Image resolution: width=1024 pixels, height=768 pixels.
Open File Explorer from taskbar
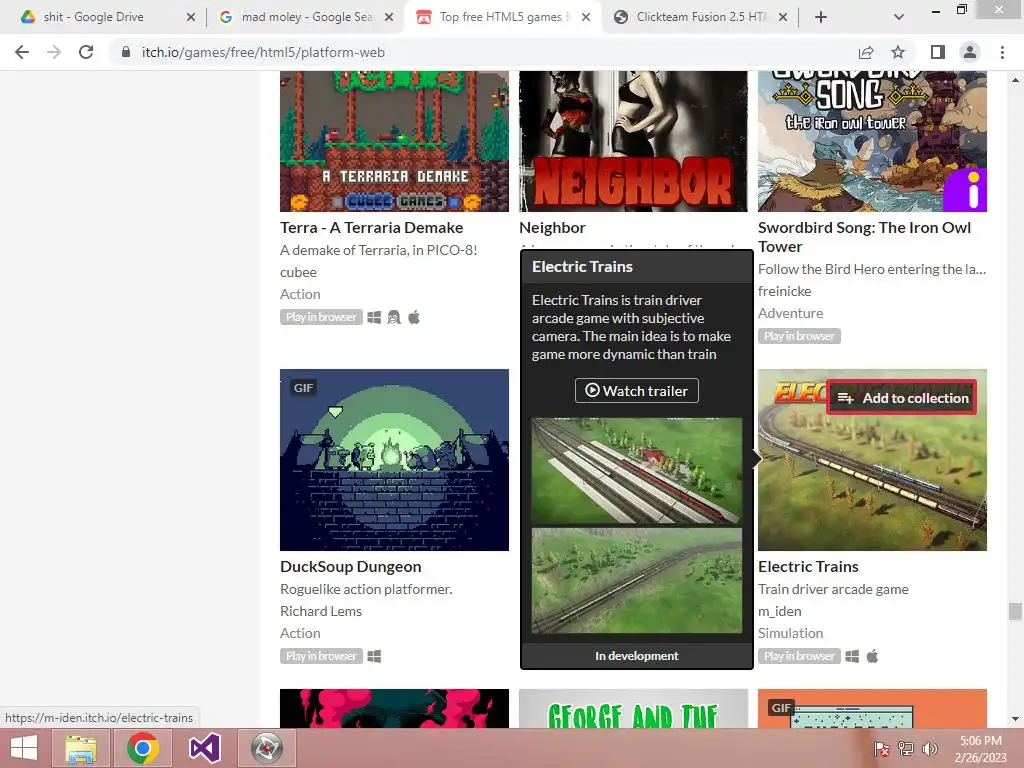tap(81, 748)
